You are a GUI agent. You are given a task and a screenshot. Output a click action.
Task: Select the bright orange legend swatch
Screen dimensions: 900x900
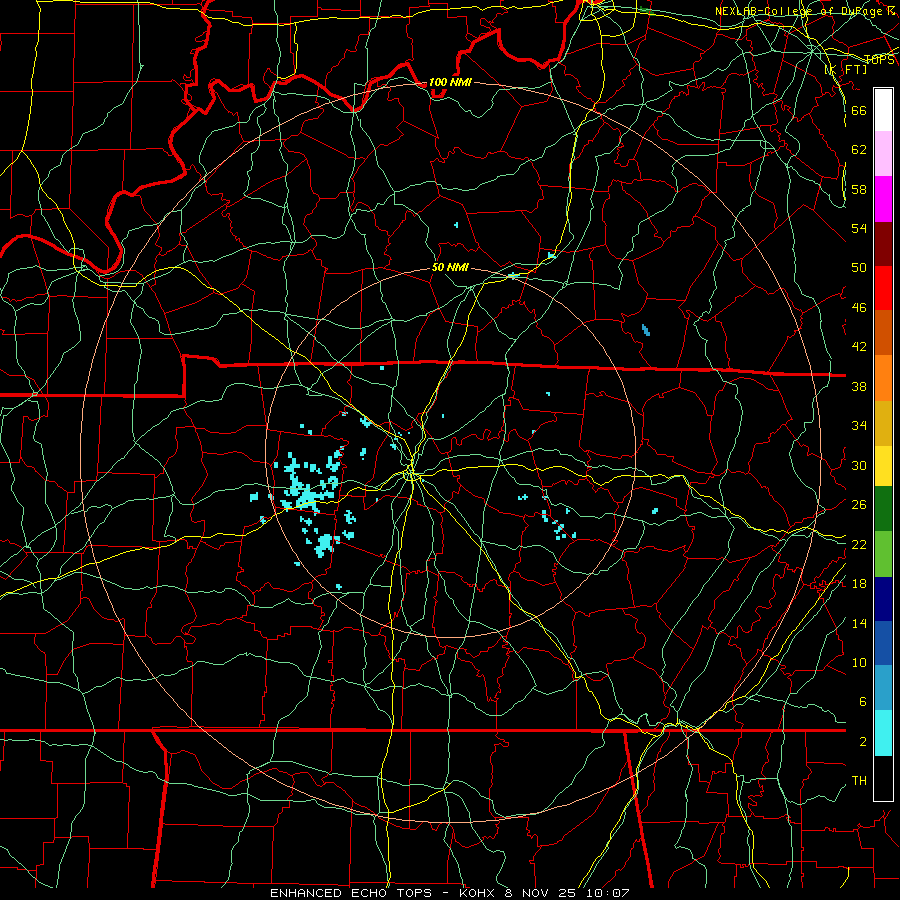point(883,378)
